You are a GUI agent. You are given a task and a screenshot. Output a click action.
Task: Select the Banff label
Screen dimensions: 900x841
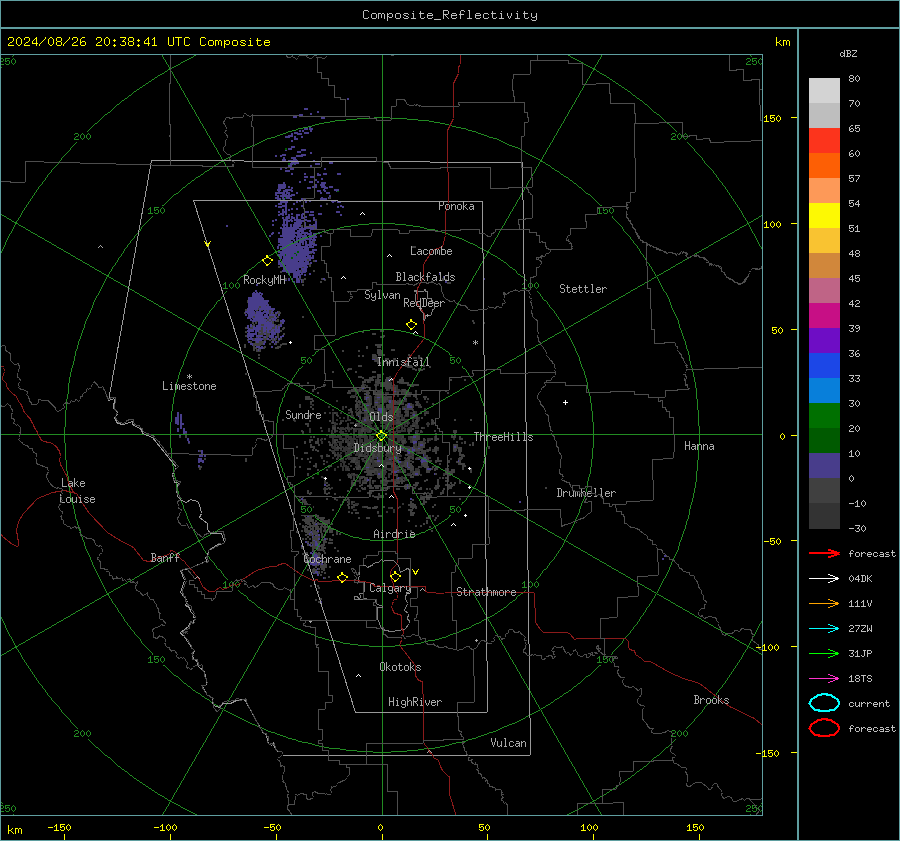coord(165,557)
